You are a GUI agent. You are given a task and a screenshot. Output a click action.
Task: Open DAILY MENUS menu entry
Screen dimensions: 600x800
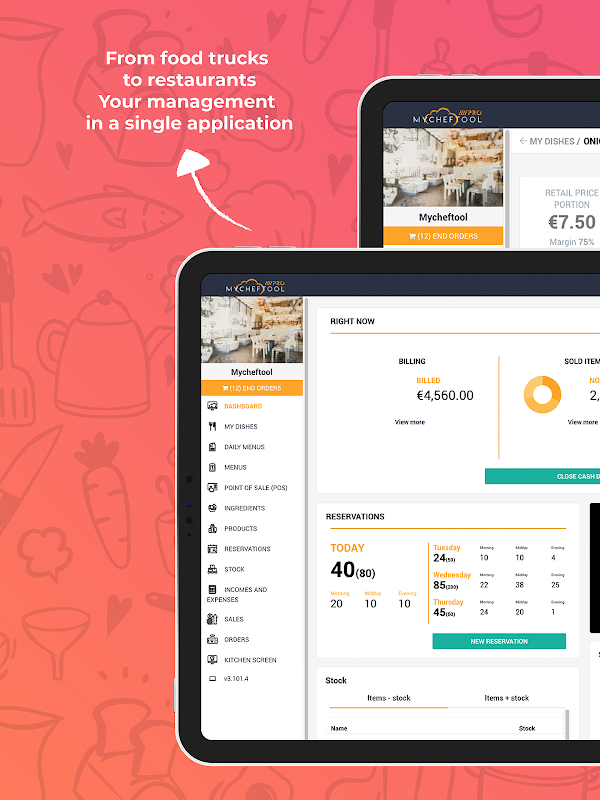click(x=244, y=447)
